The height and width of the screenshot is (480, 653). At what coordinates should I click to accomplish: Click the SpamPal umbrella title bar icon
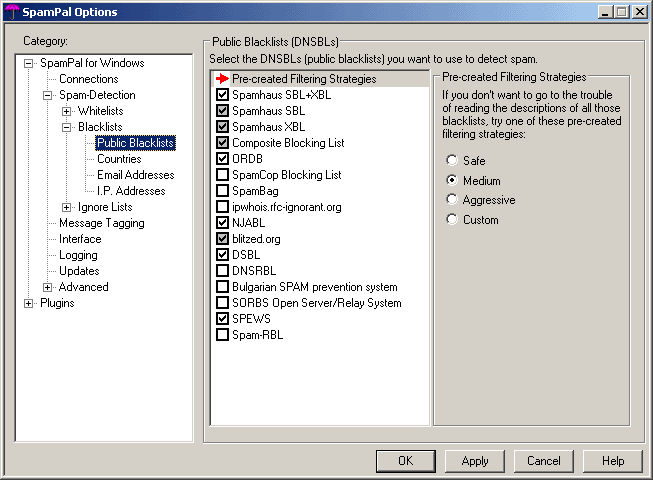tap(12, 12)
